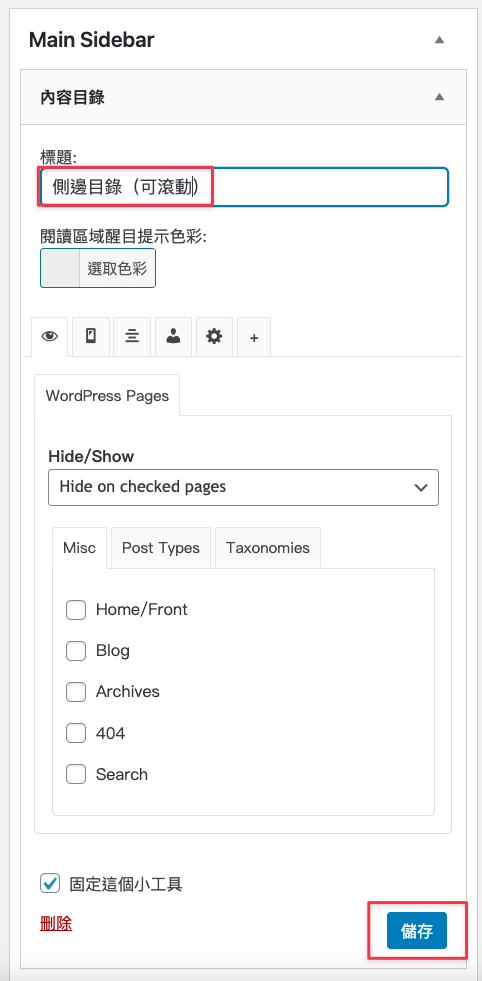Open the mobile devices tab icon
Viewport: 482px width, 981px height.
91,337
